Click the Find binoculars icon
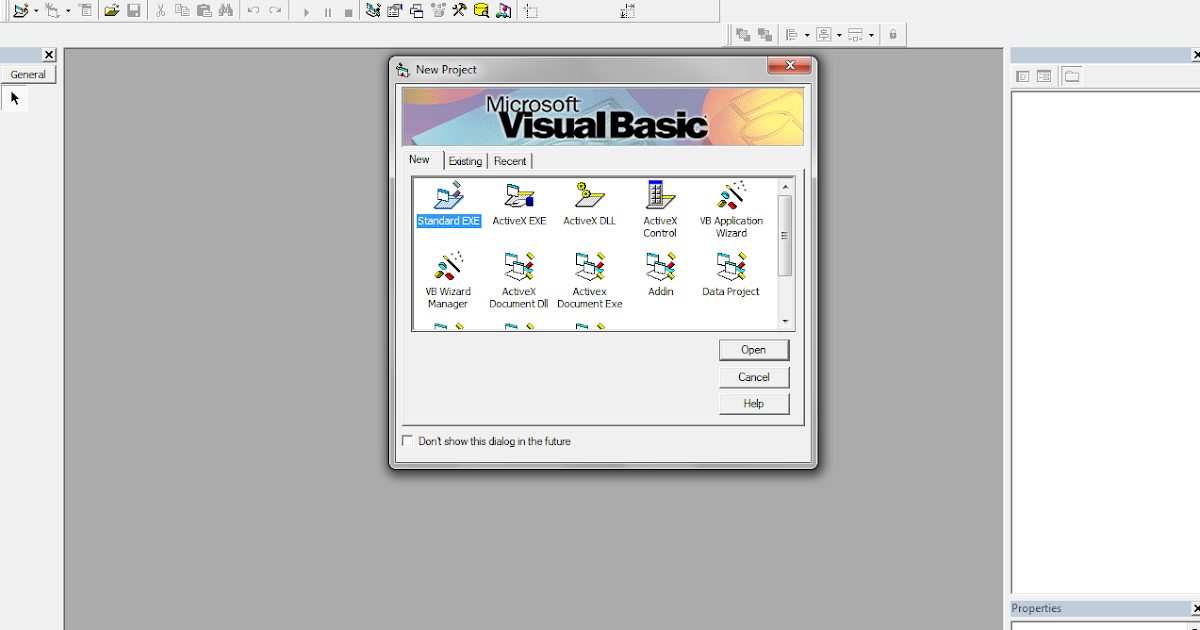This screenshot has width=1200, height=630. click(225, 11)
